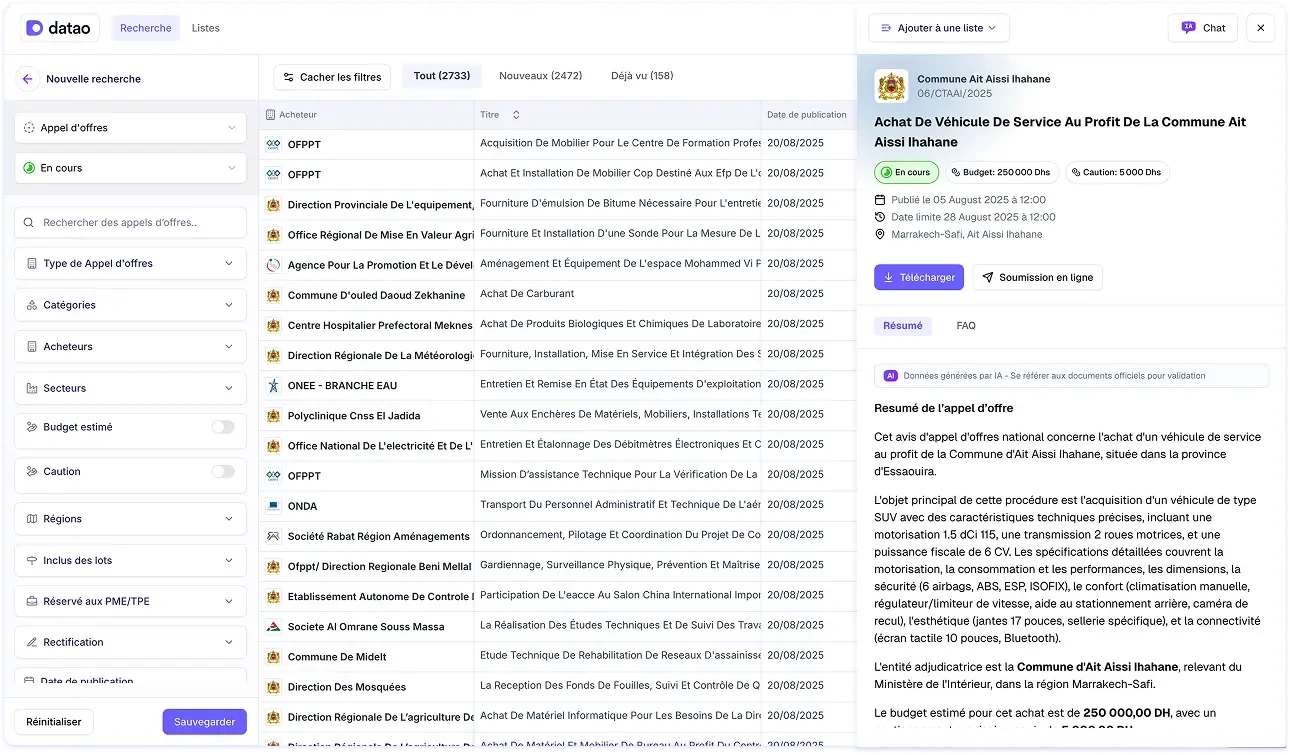
Task: Open Chat via the speech bubble icon
Action: tap(1188, 27)
